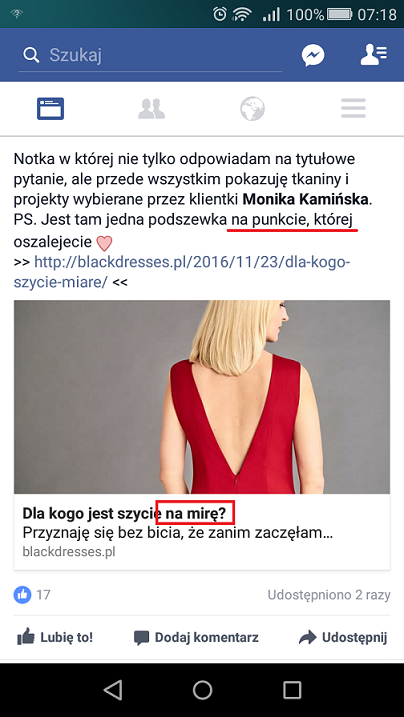Tap the Android home circle button
The height and width of the screenshot is (717, 404).
pyautogui.click(x=202, y=690)
